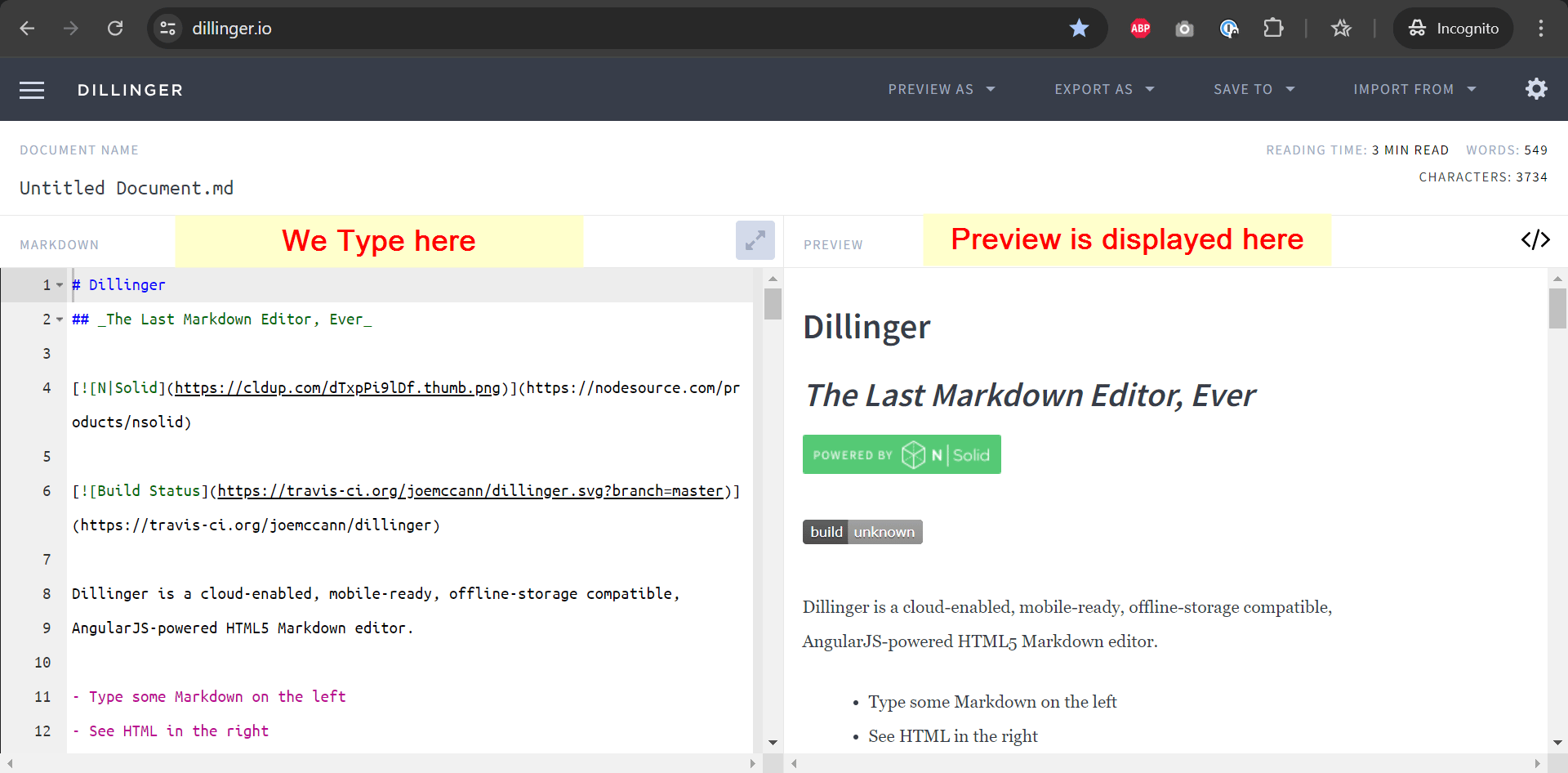Click the editor vertical scrollbar thumb
This screenshot has width=1568, height=773.
(x=773, y=304)
